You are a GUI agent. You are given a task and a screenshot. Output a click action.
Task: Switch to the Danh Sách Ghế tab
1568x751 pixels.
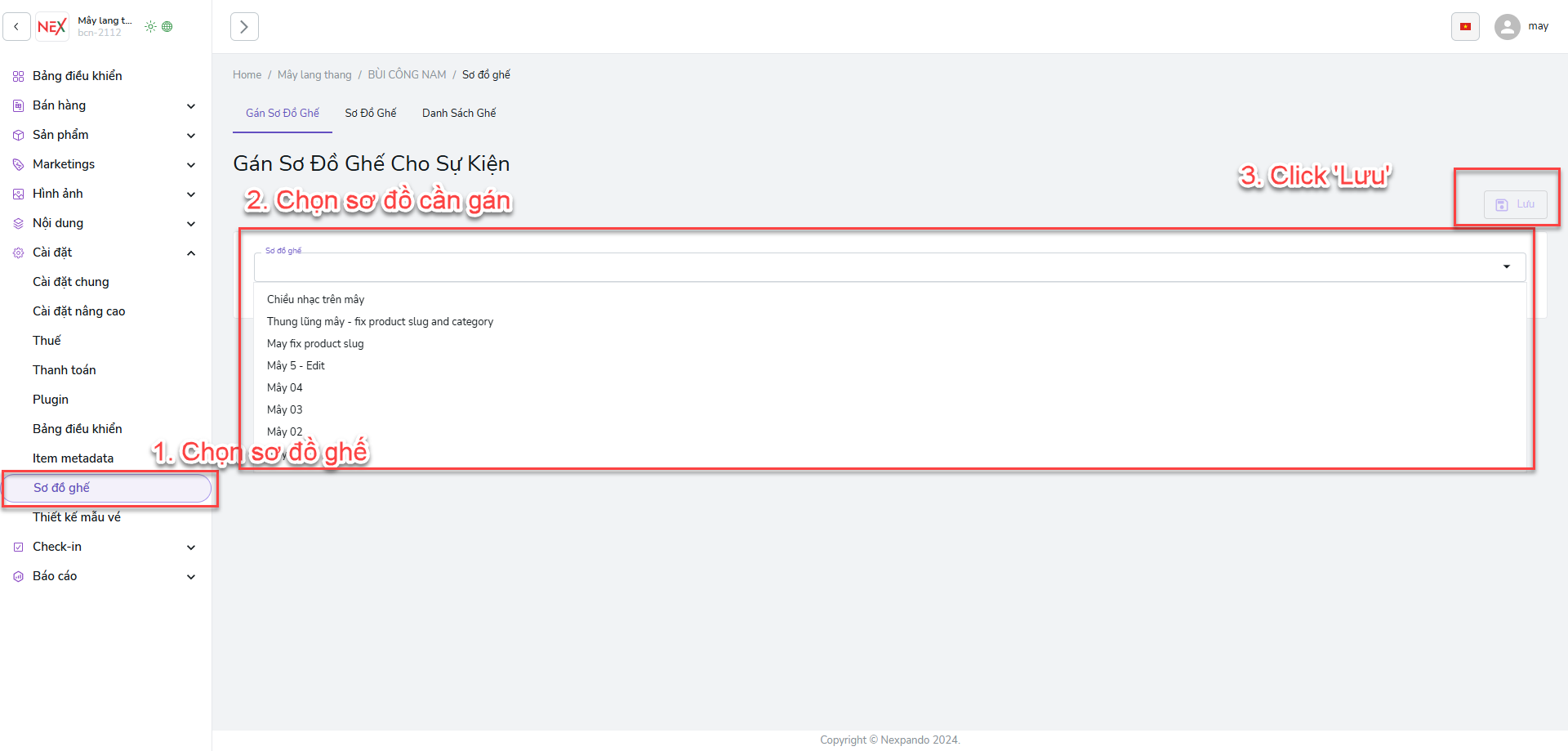(x=458, y=113)
